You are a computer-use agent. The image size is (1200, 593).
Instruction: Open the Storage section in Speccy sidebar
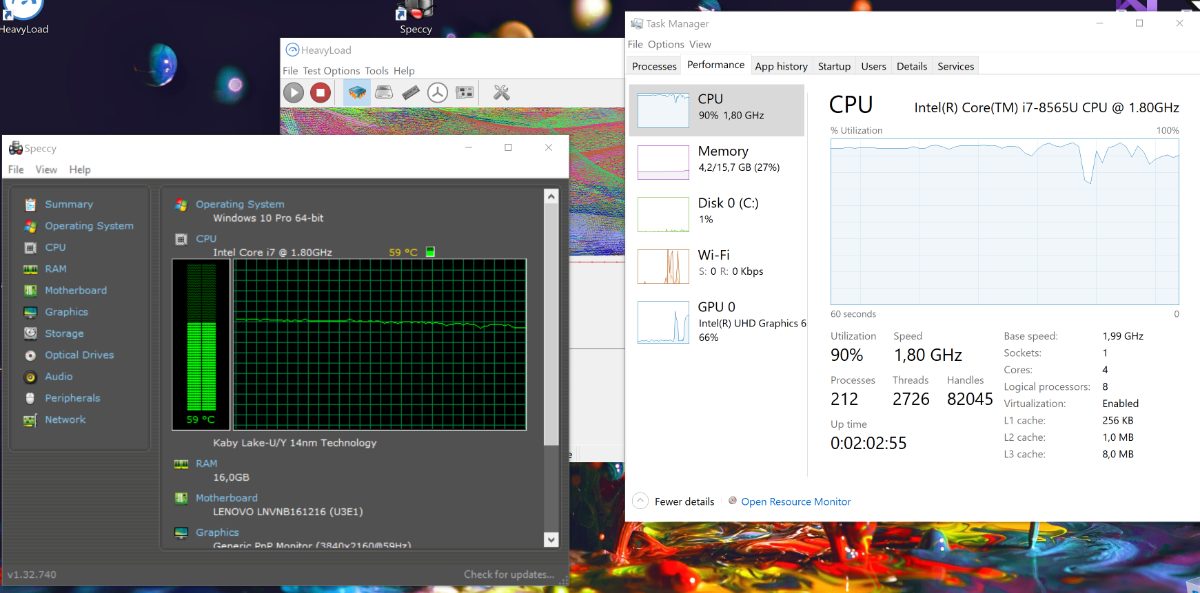[64, 334]
